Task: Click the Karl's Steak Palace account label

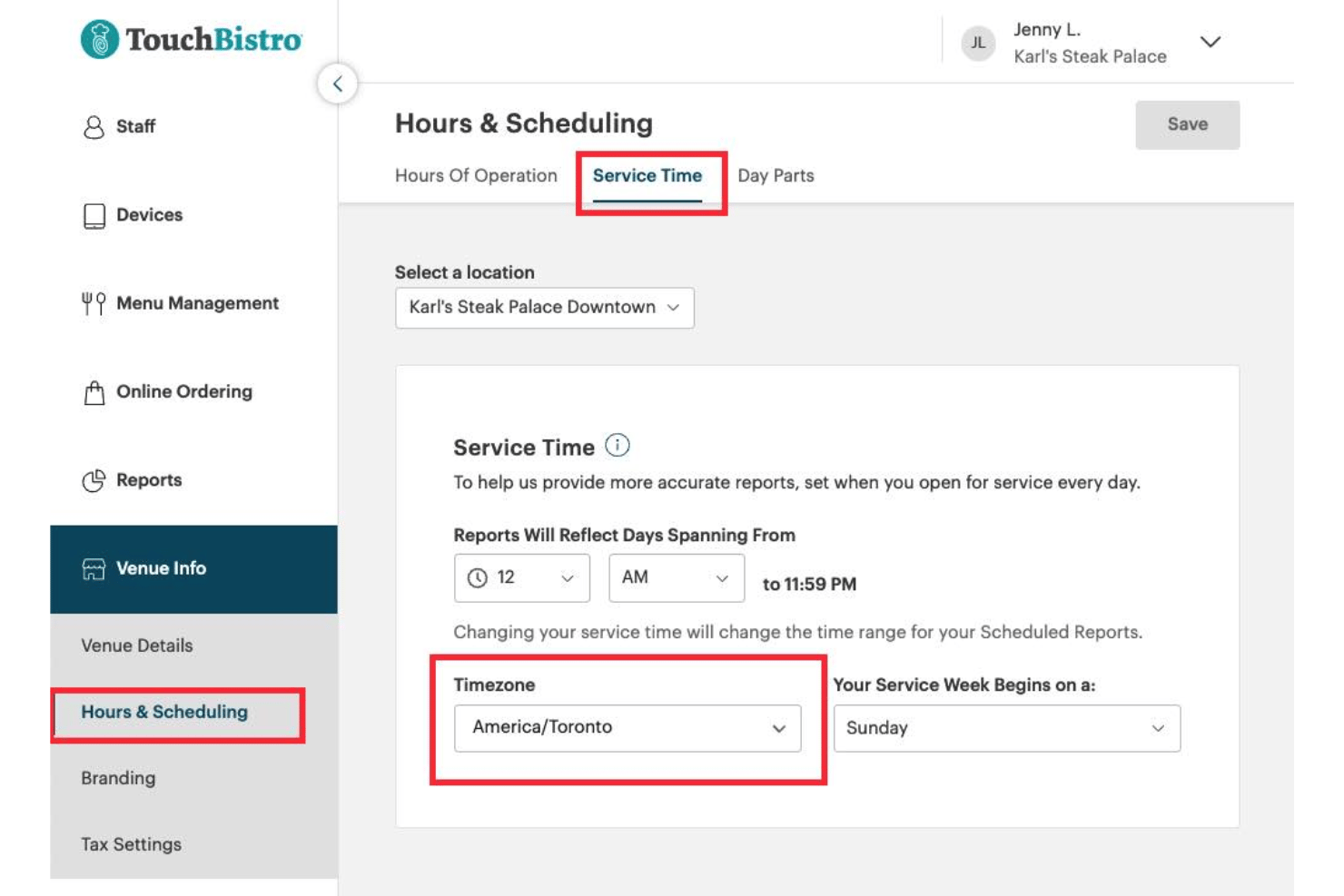Action: 1090,56
